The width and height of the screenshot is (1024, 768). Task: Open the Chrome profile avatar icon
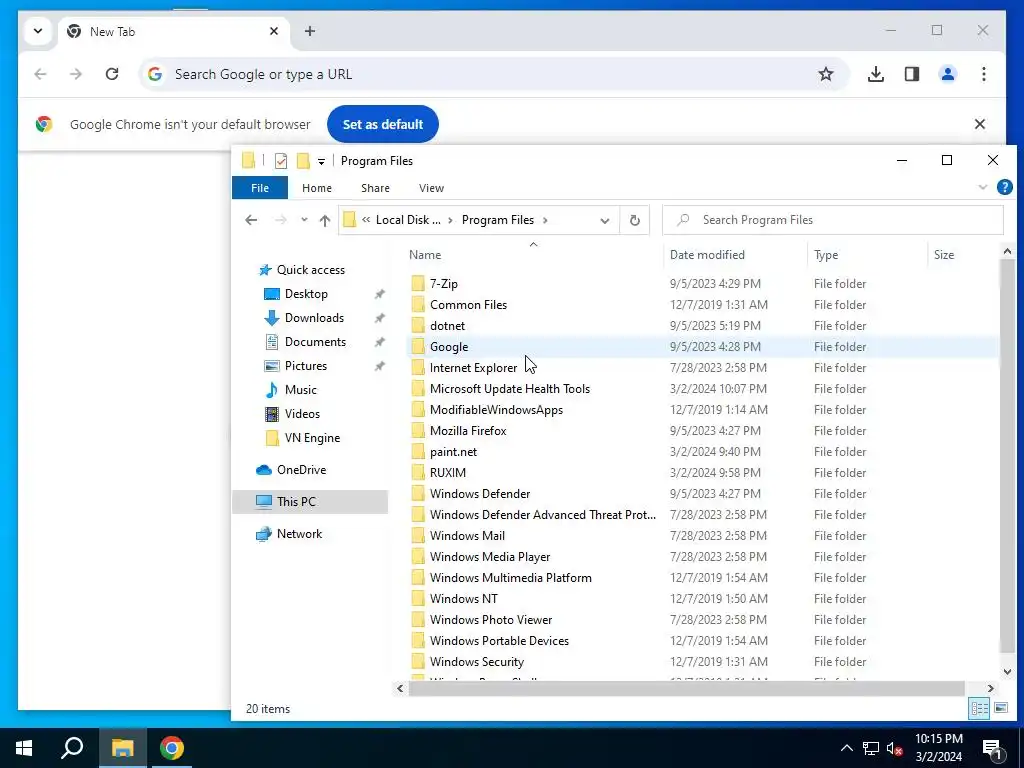(x=948, y=74)
